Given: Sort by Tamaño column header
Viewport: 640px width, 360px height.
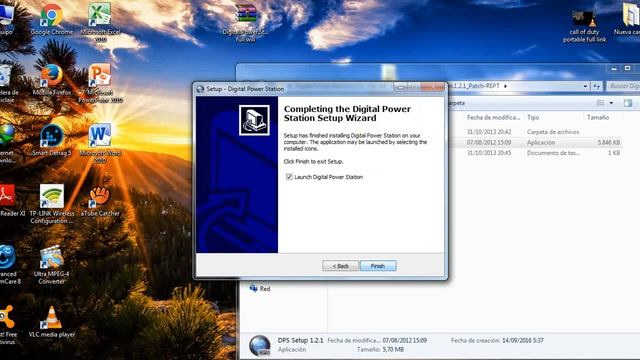Looking at the screenshot, I should [x=598, y=117].
